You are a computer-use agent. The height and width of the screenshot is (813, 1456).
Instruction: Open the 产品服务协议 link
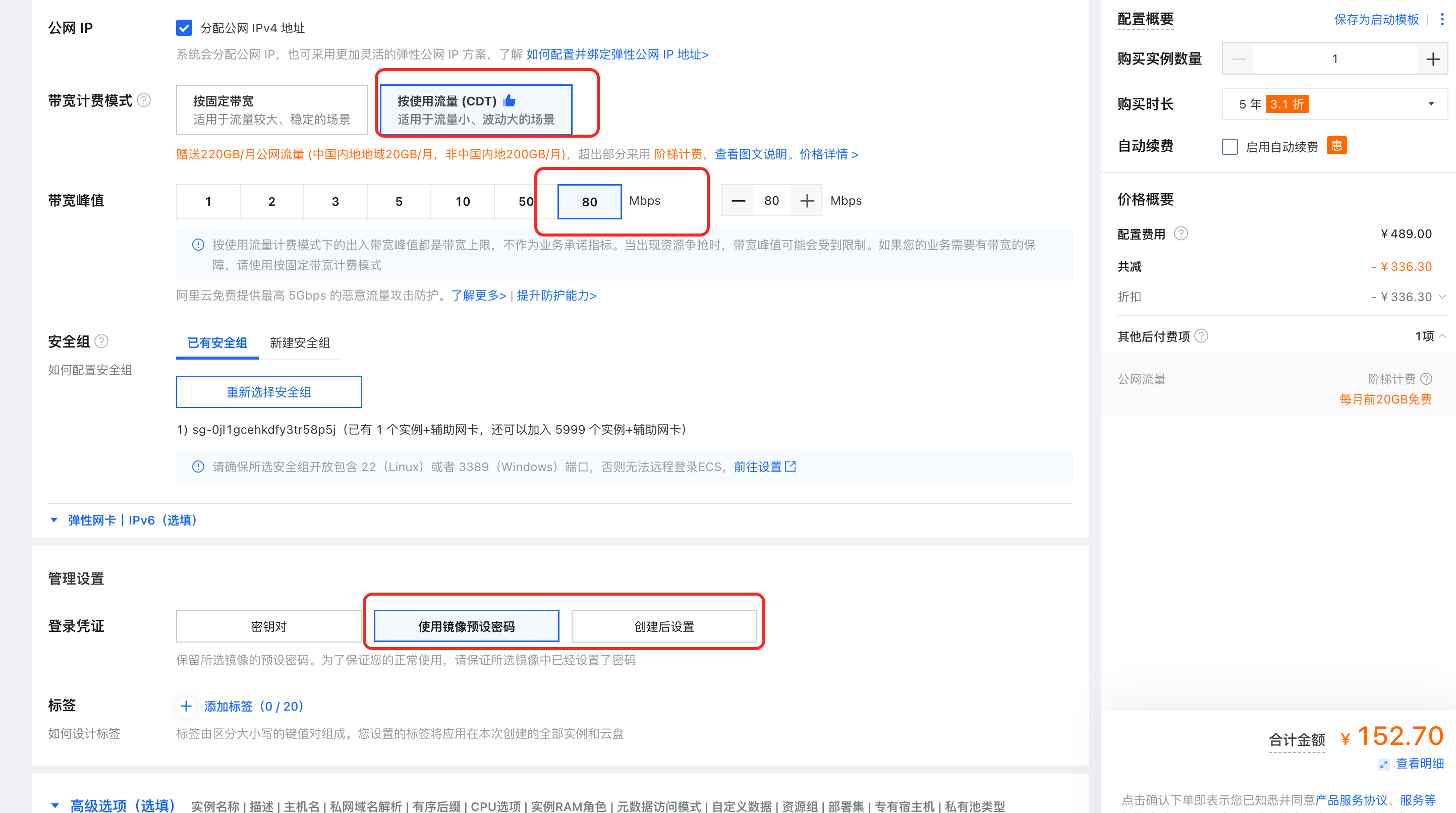click(x=1352, y=800)
